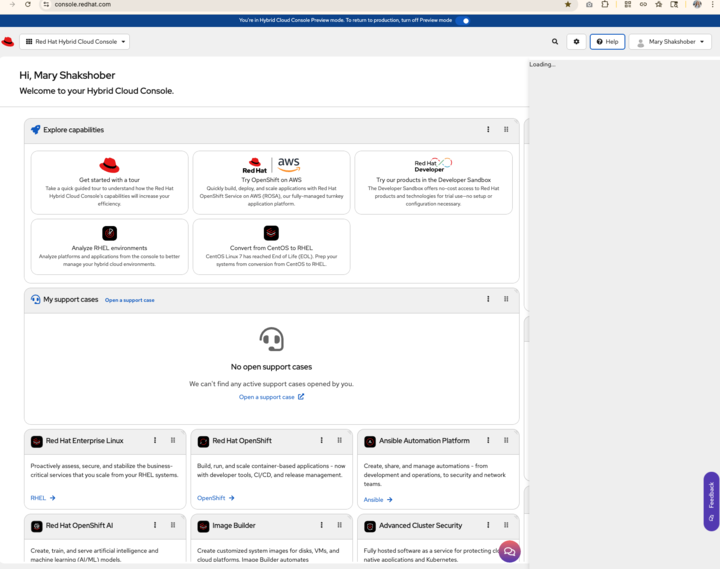The image size is (720, 569).
Task: Open Red Hat Enterprise Linux kebab menu
Action: [155, 440]
